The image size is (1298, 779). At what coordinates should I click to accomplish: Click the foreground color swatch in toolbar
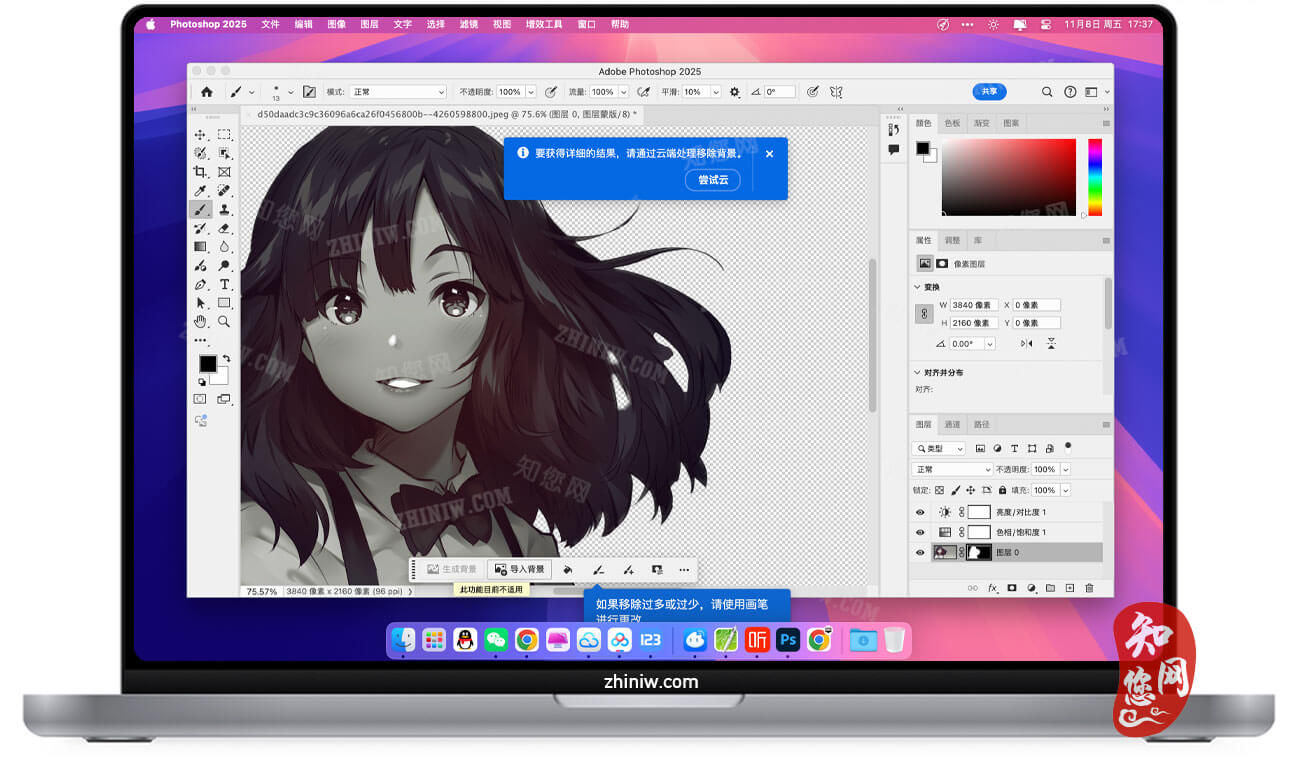(207, 364)
